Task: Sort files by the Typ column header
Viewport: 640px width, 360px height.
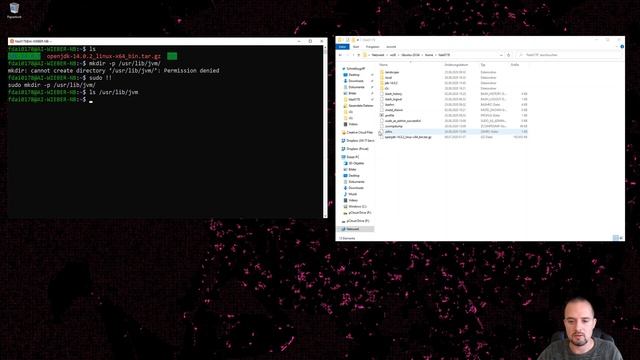Action: [483, 65]
